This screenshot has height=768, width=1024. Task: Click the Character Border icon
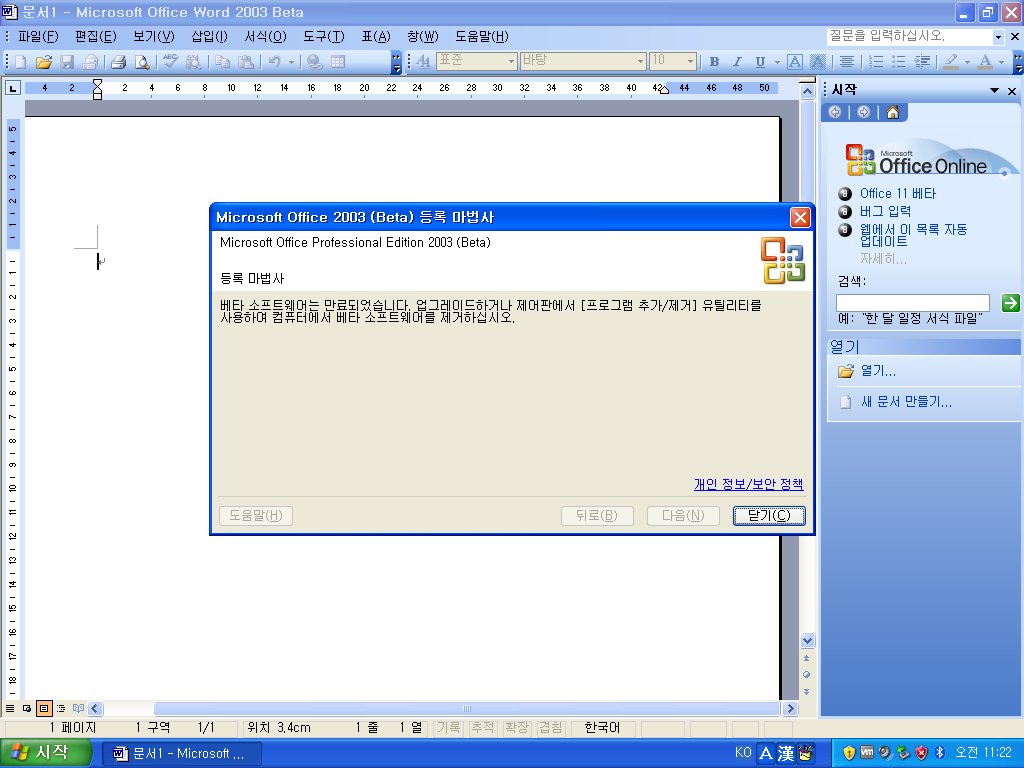tap(795, 61)
